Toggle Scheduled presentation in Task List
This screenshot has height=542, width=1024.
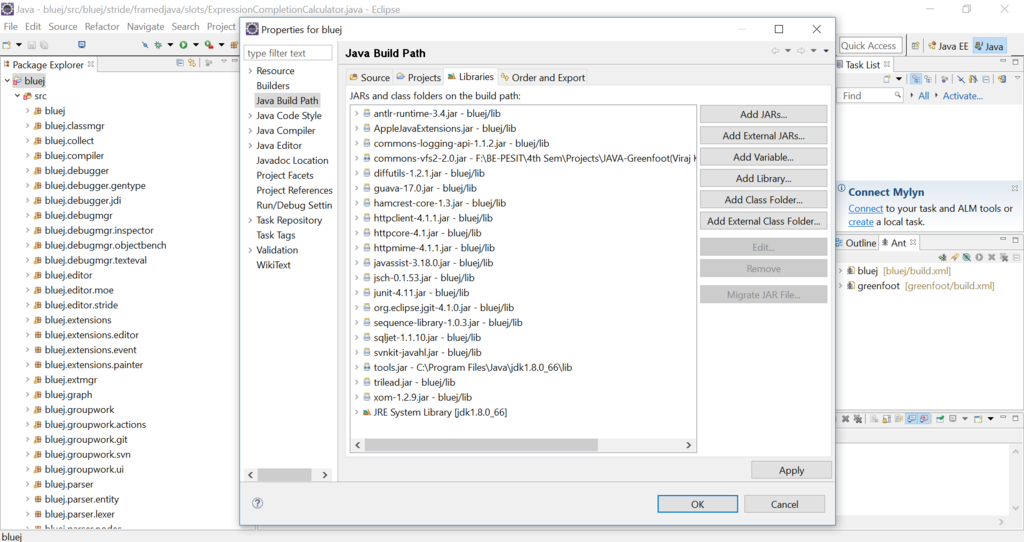[928, 79]
